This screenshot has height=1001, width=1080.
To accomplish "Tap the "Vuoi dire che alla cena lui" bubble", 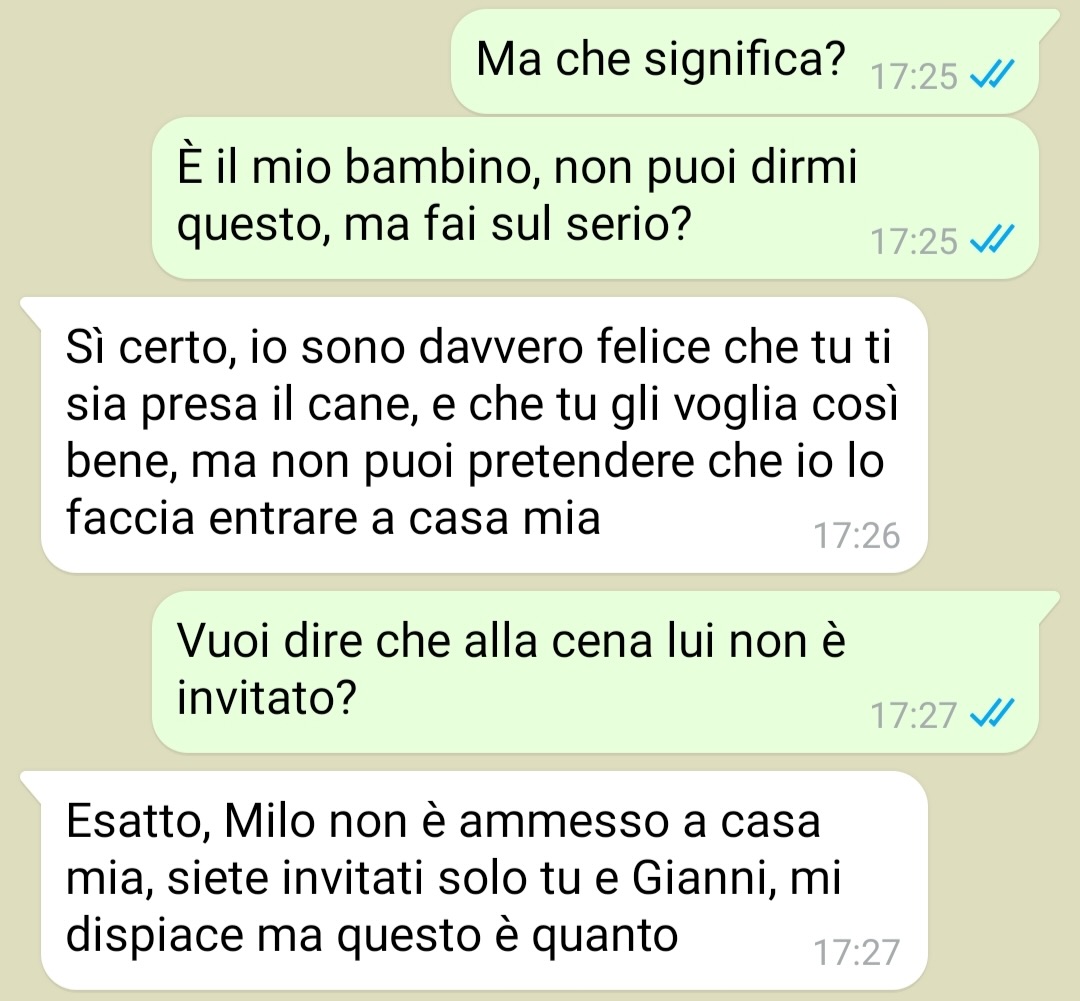I will click(x=595, y=672).
